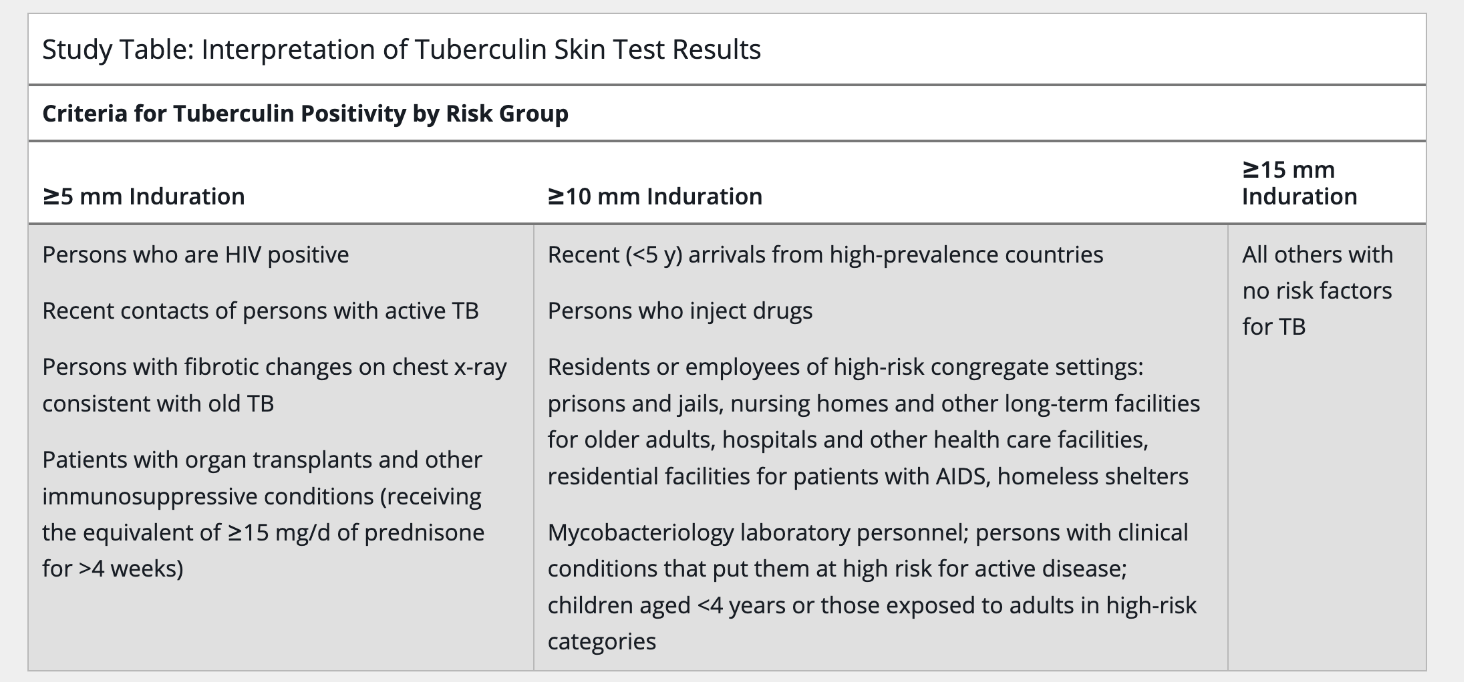The width and height of the screenshot is (1464, 682).
Task: Click the Persons who are HIV positive line
Action: click(196, 255)
